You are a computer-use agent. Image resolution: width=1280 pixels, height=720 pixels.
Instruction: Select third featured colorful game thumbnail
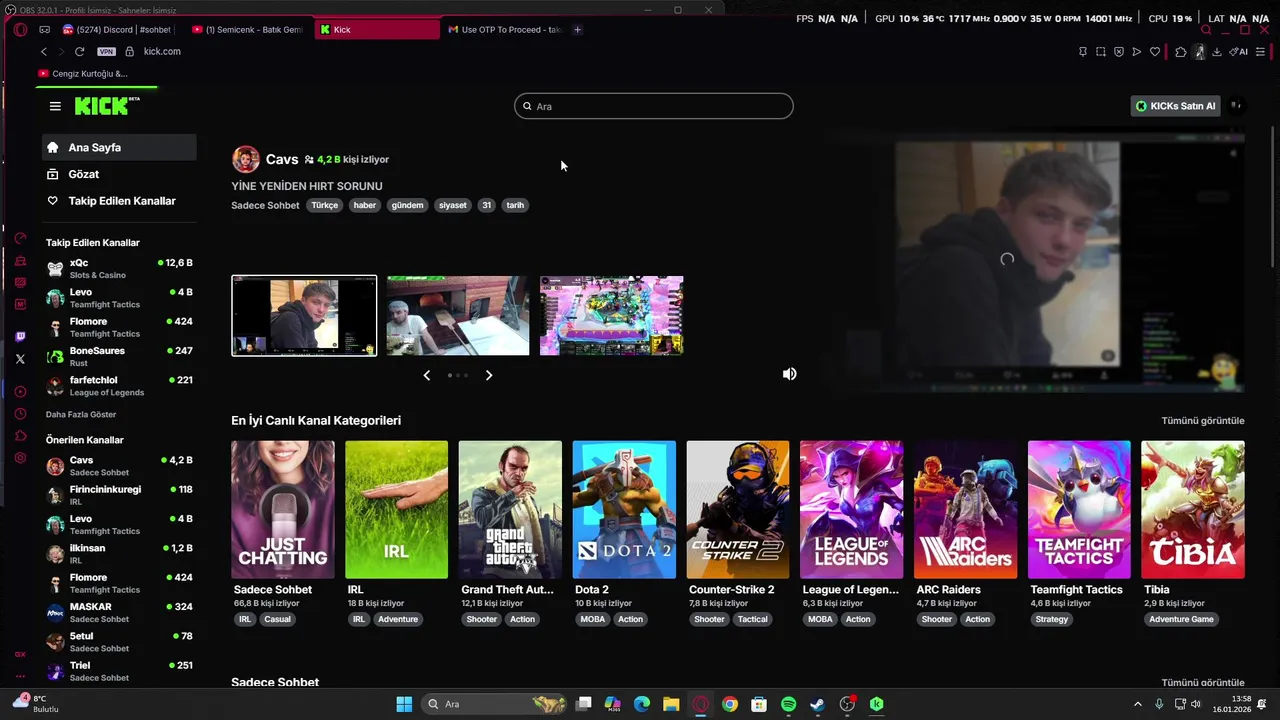pos(612,316)
